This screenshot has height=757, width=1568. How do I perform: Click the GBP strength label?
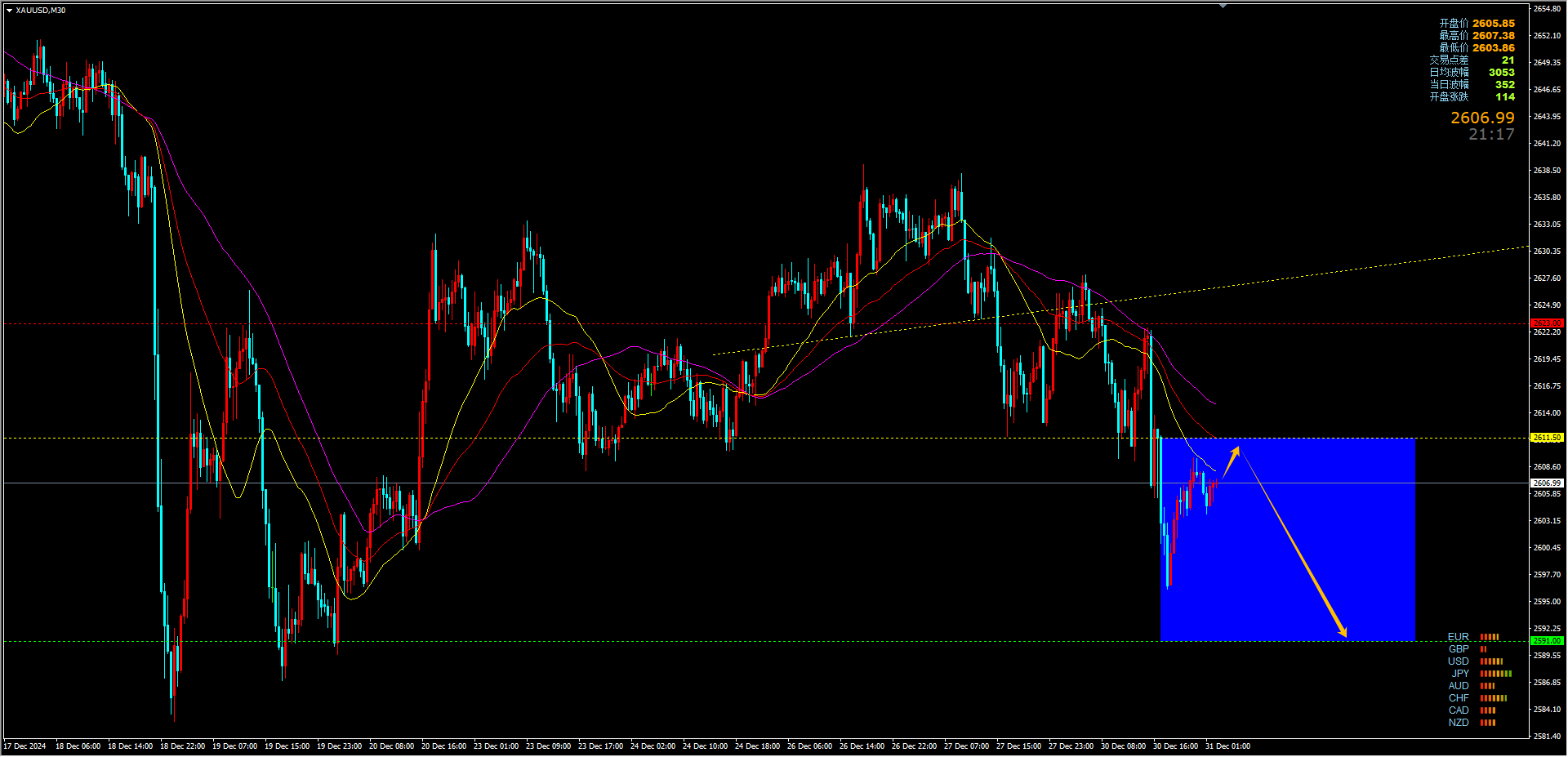click(1459, 649)
